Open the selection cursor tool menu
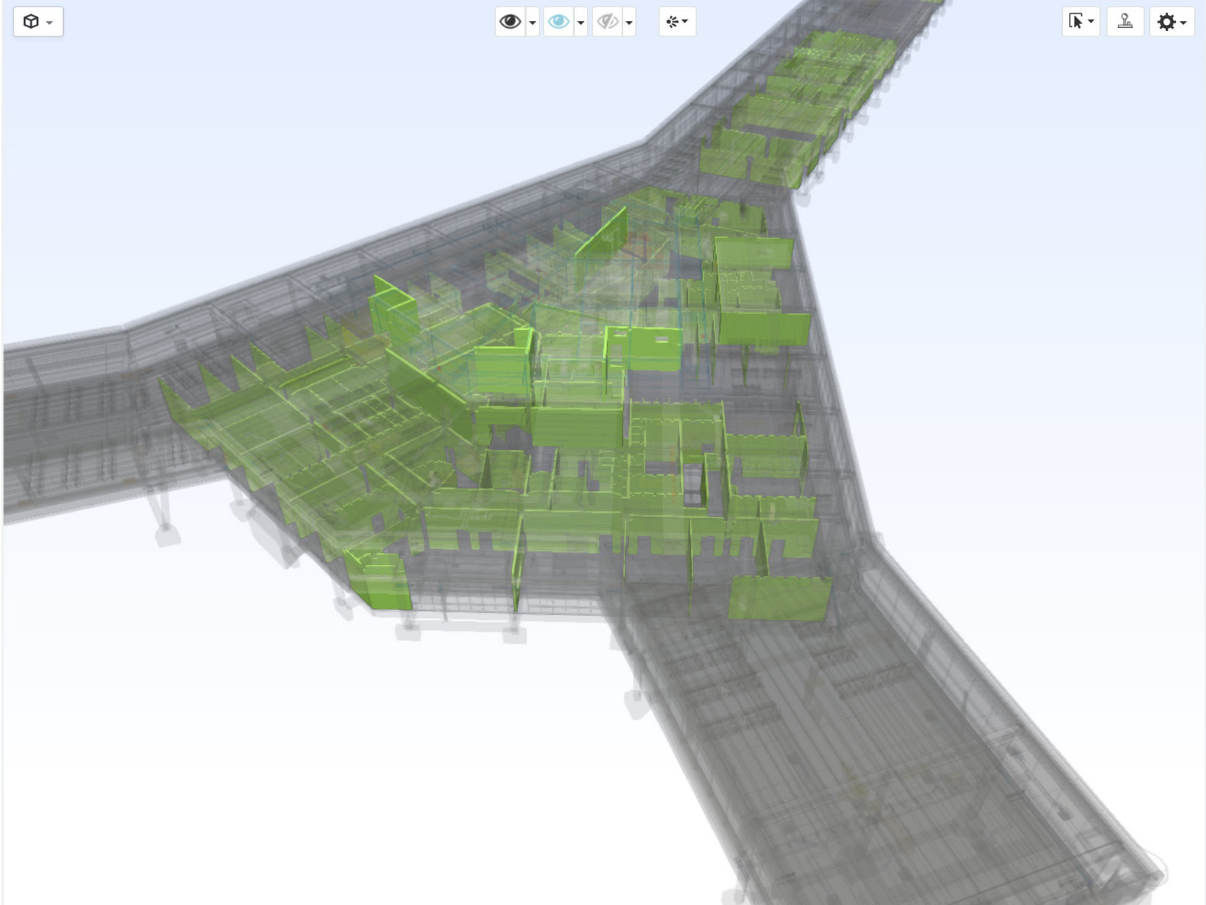Screen dimensions: 1206x905 pos(1080,22)
